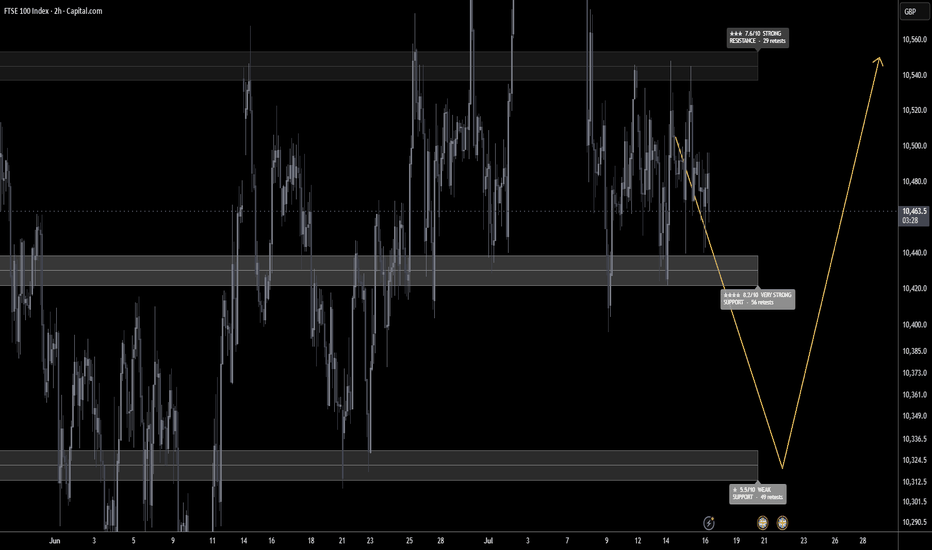This screenshot has width=932, height=550.
Task: Select the Weak Support 5.5/10 label
Action: point(758,494)
